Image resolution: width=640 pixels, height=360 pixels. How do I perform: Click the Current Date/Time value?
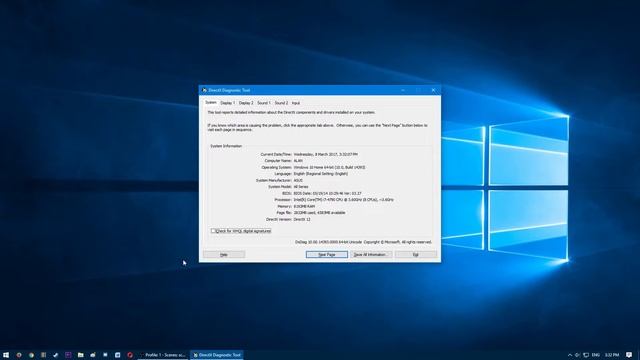click(x=326, y=154)
